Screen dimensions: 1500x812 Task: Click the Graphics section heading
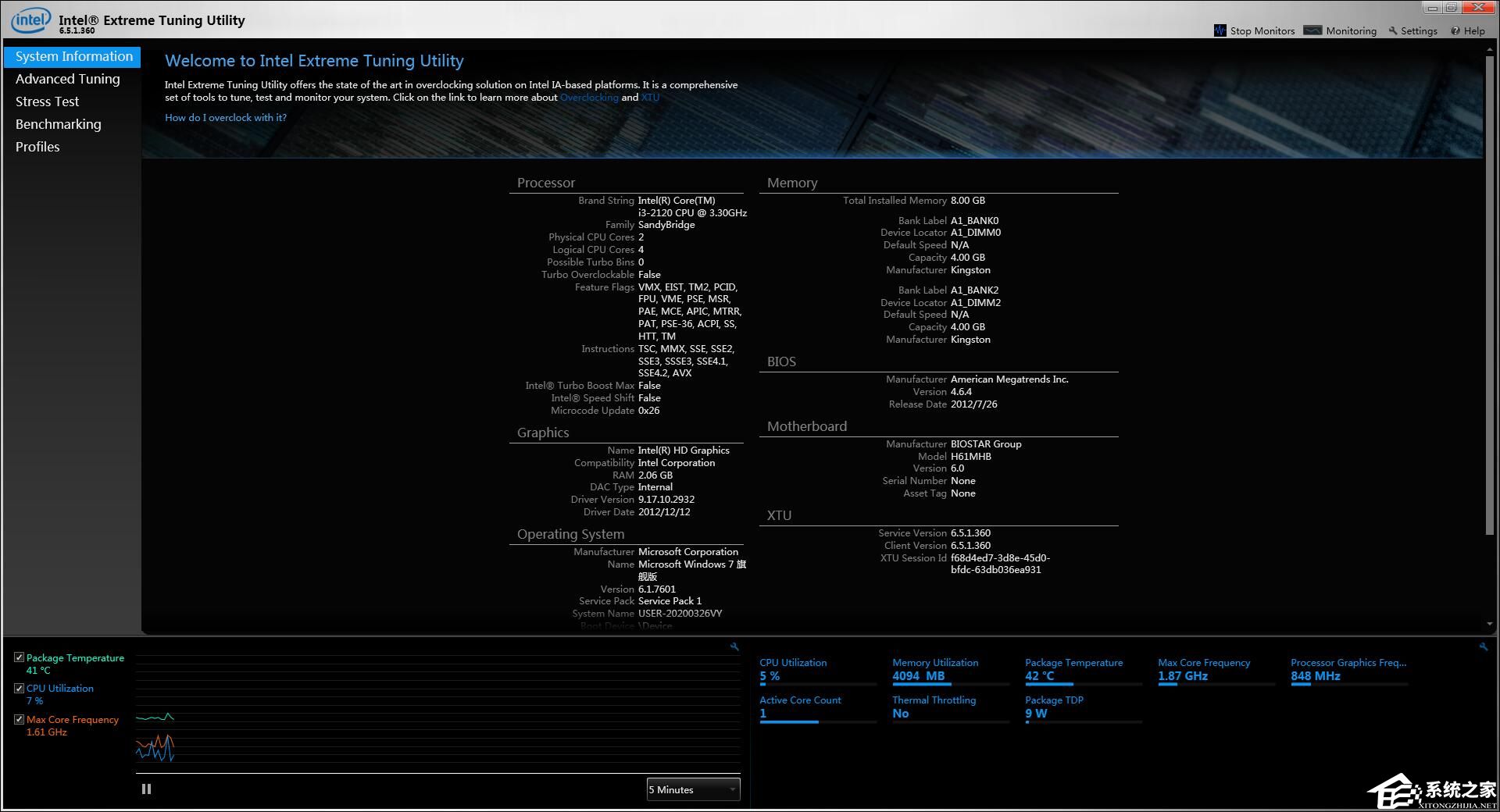coord(543,433)
